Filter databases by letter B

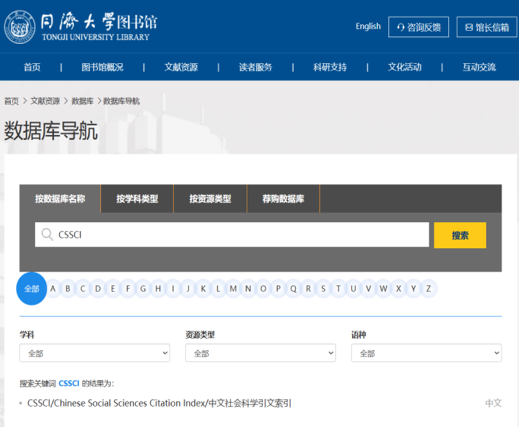coord(68,289)
